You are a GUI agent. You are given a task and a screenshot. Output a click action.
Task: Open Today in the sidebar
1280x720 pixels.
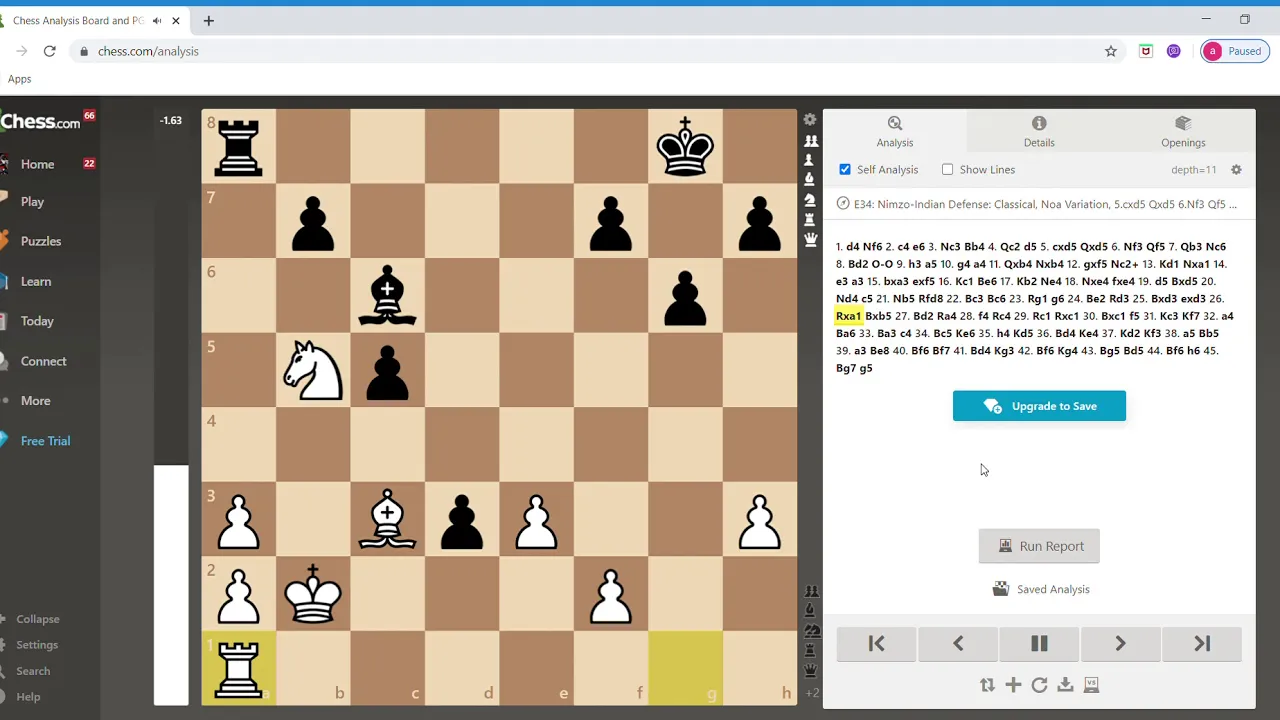pos(37,321)
